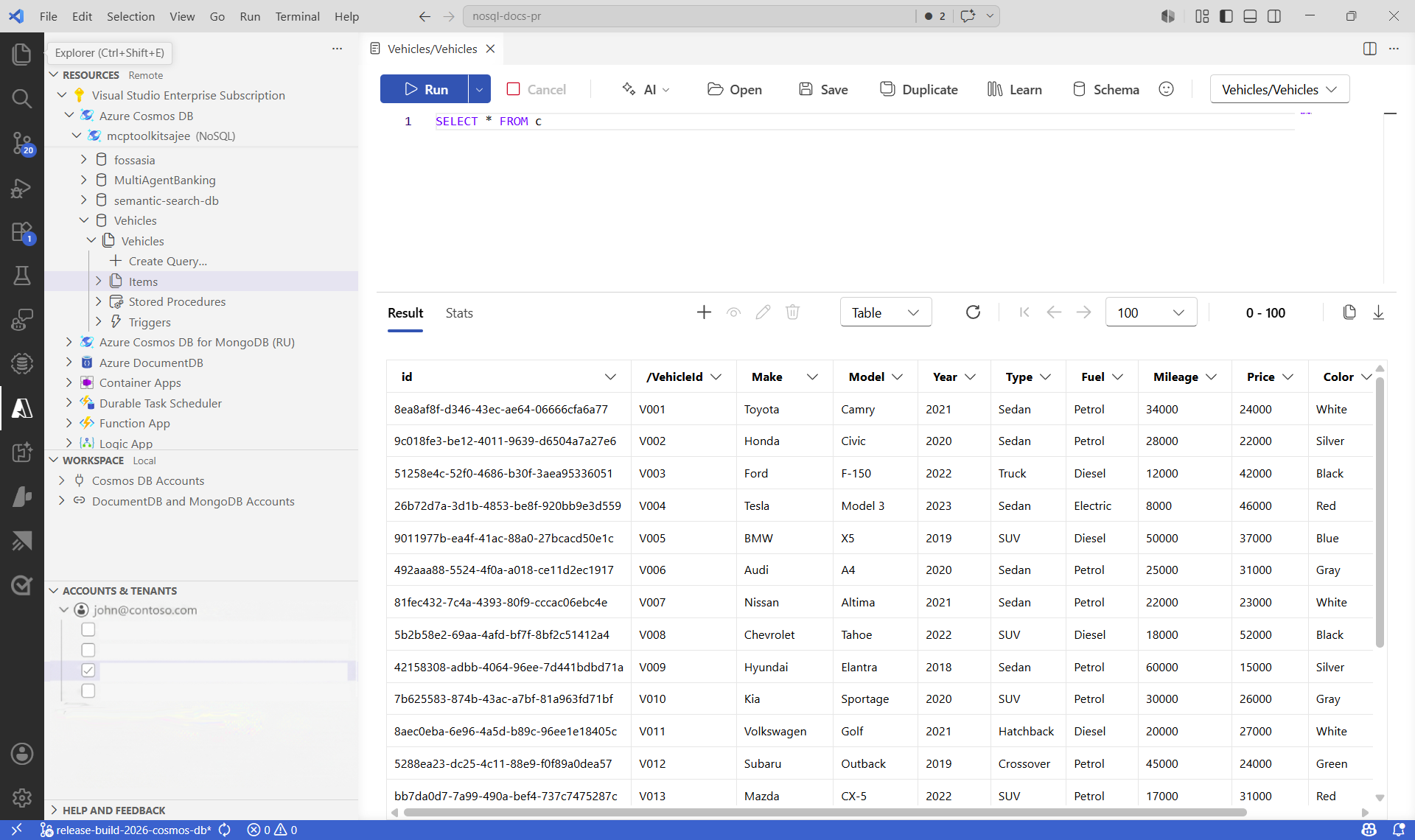Open the notifications bell in status bar
Image resolution: width=1415 pixels, height=840 pixels.
coord(1398,830)
